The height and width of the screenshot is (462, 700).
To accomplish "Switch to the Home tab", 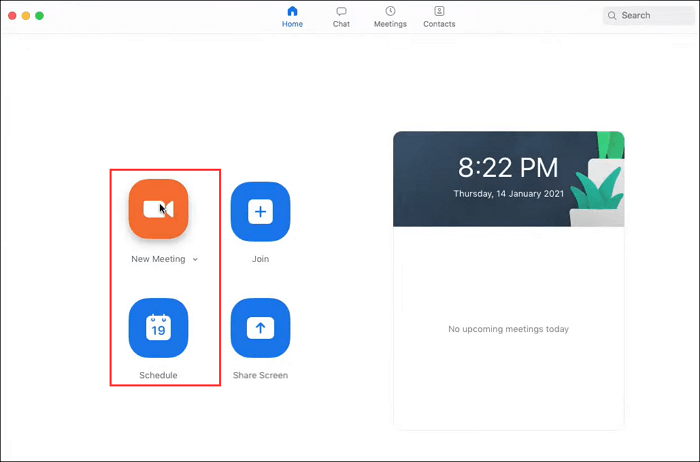I will click(x=292, y=16).
